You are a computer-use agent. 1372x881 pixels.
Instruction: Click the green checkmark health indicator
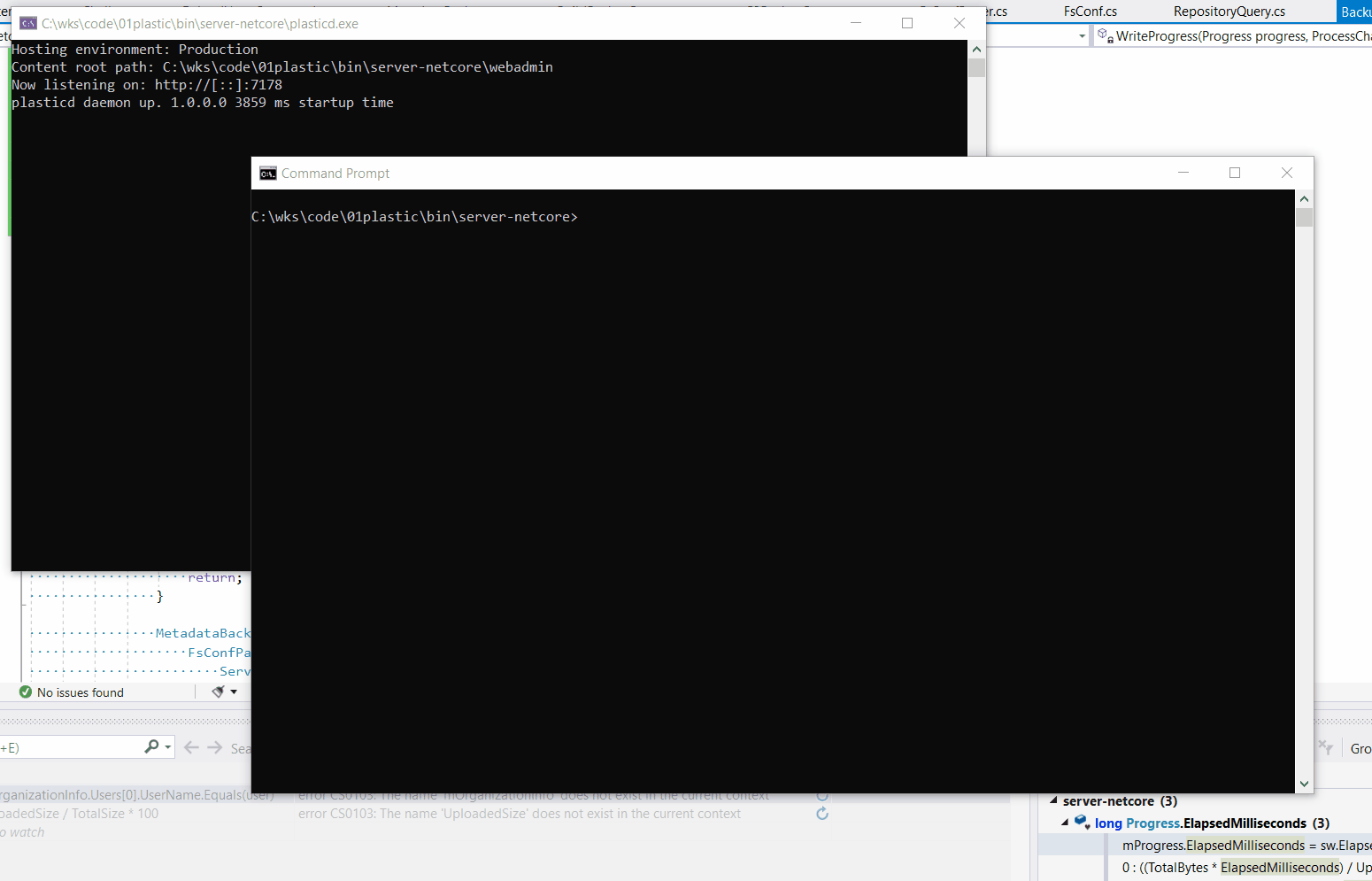(23, 692)
